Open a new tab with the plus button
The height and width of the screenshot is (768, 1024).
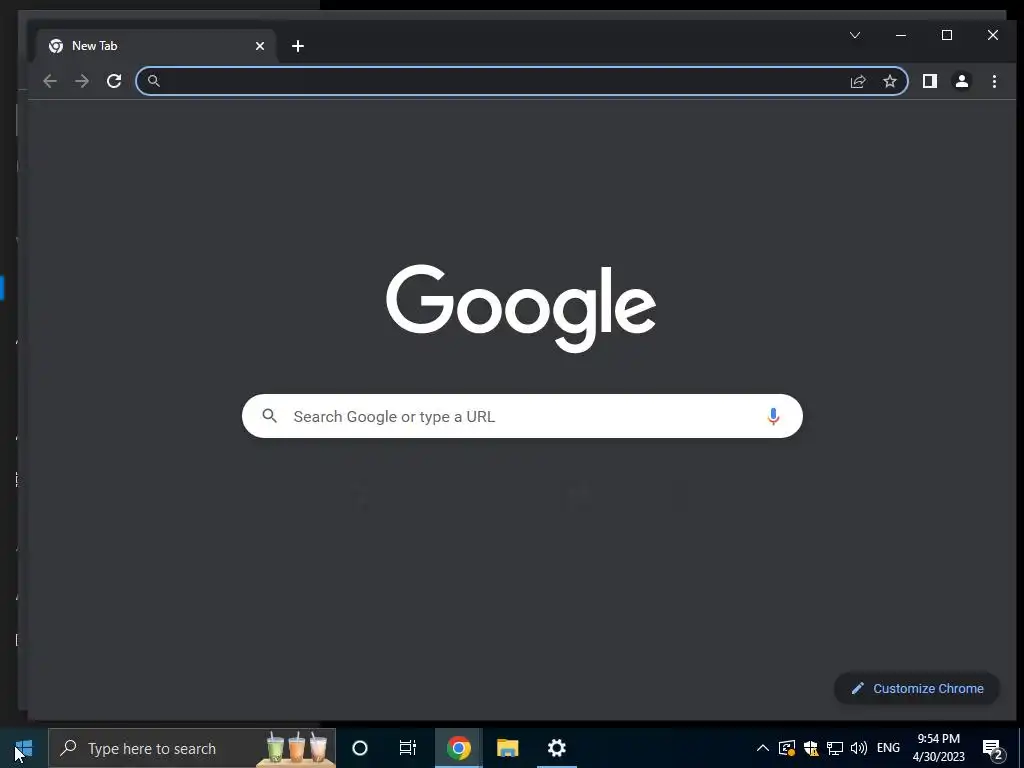(298, 46)
